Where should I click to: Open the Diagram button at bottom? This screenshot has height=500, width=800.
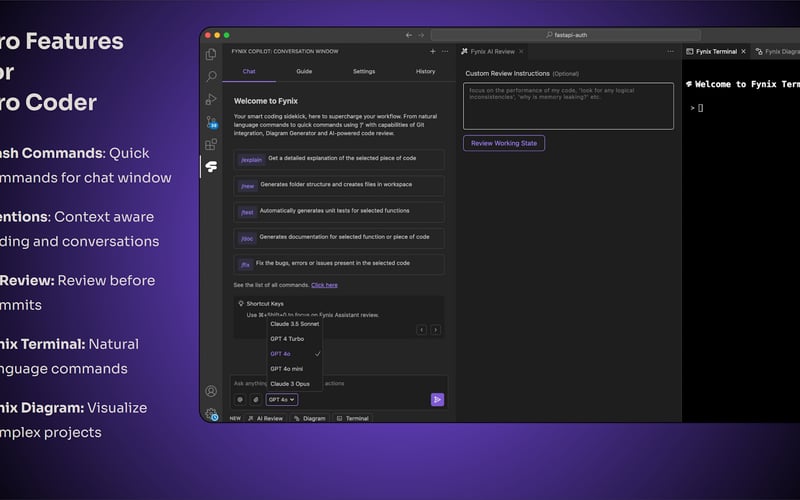pyautogui.click(x=310, y=418)
